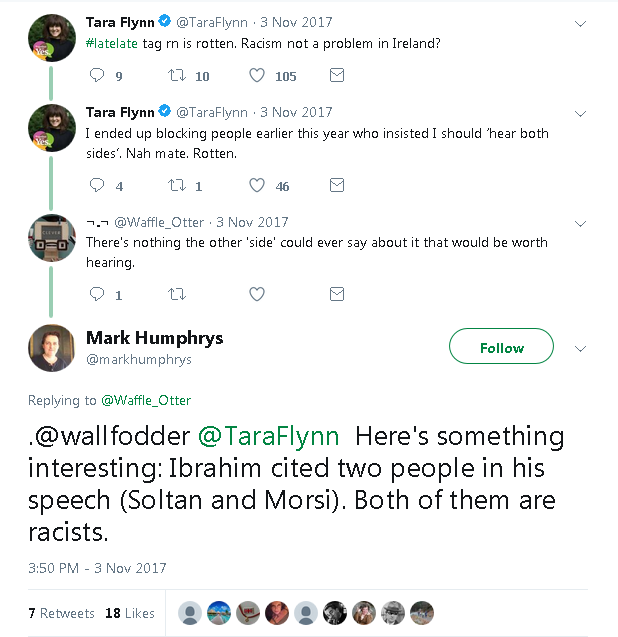
Task: Send the #latelate tweet via direct message
Action: coord(337,76)
